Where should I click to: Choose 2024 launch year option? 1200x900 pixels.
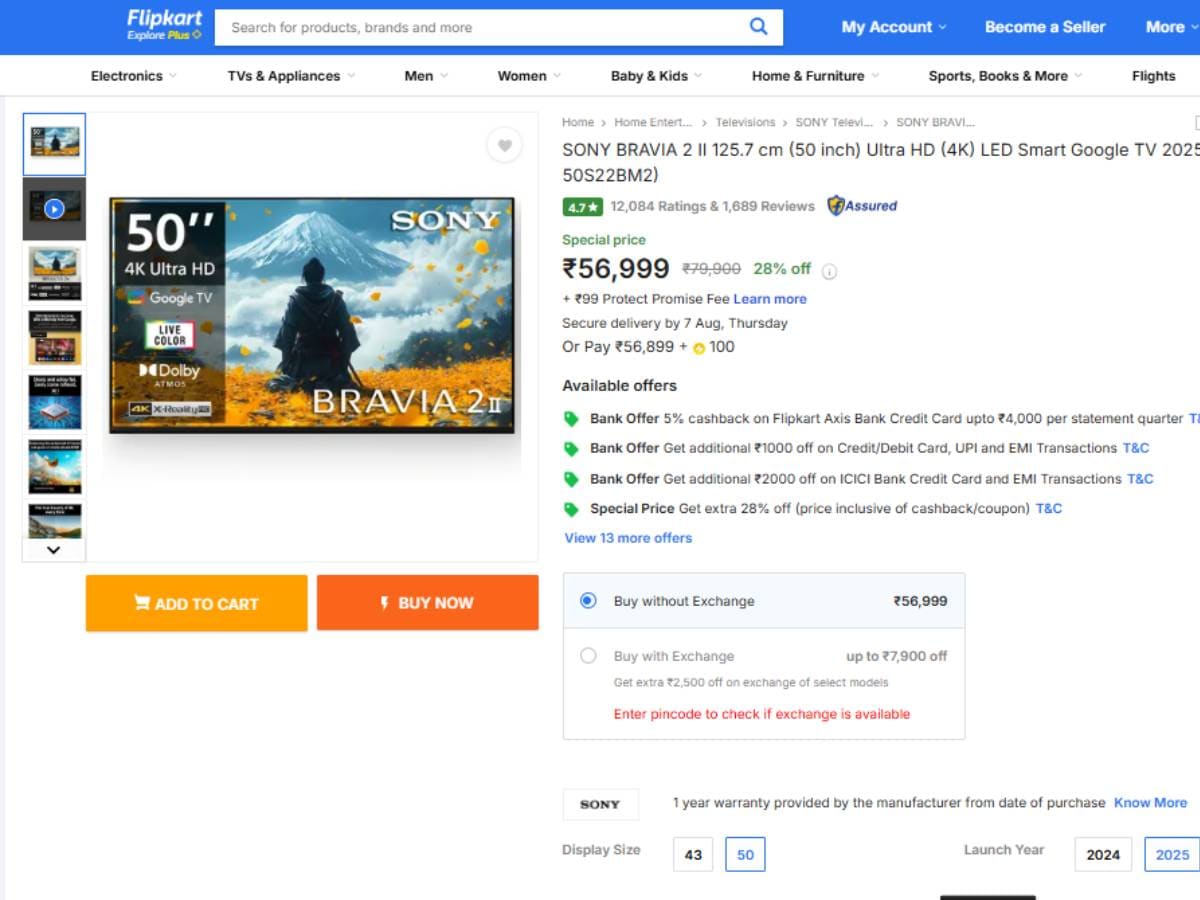point(1102,854)
